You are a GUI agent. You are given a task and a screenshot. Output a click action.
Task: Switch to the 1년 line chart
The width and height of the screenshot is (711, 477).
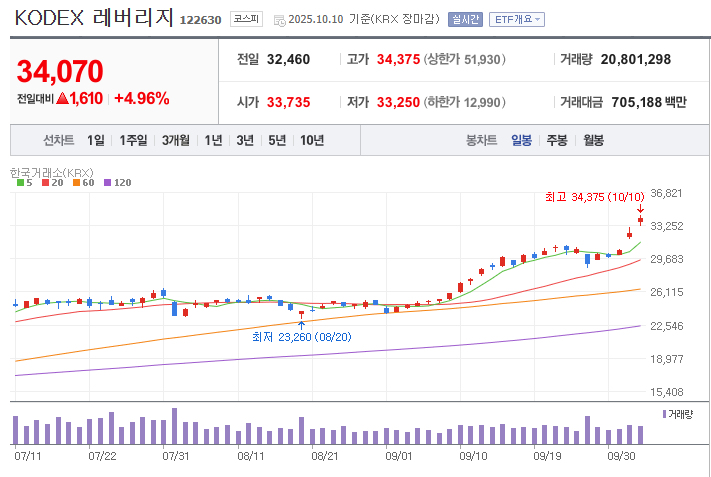(x=213, y=140)
